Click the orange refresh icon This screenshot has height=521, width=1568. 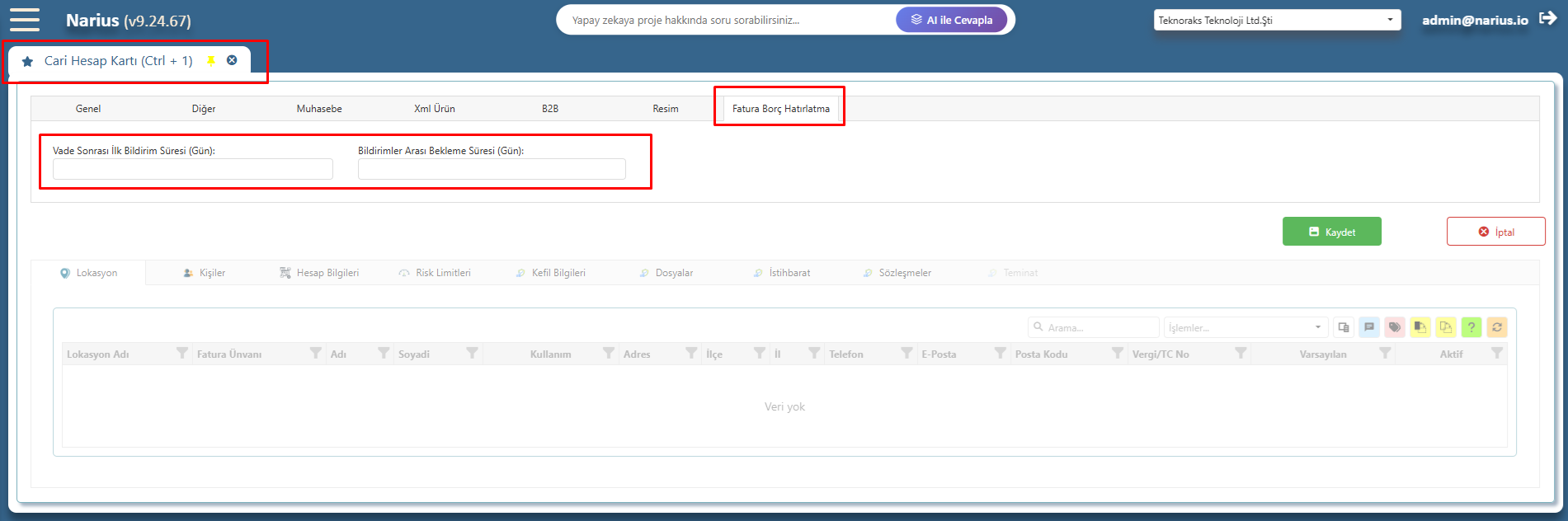tap(1497, 327)
